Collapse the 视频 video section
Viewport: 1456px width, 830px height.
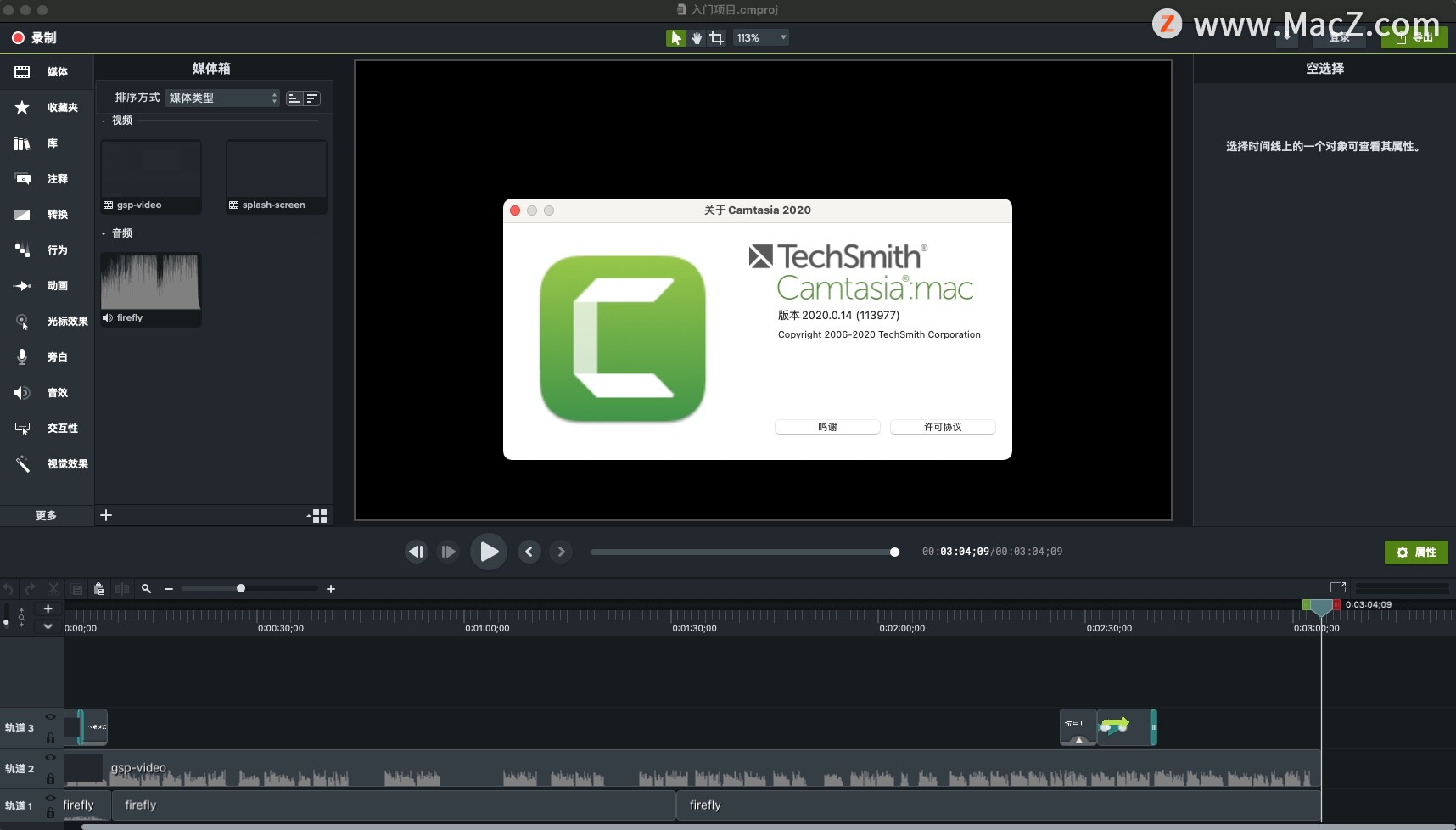pos(104,121)
